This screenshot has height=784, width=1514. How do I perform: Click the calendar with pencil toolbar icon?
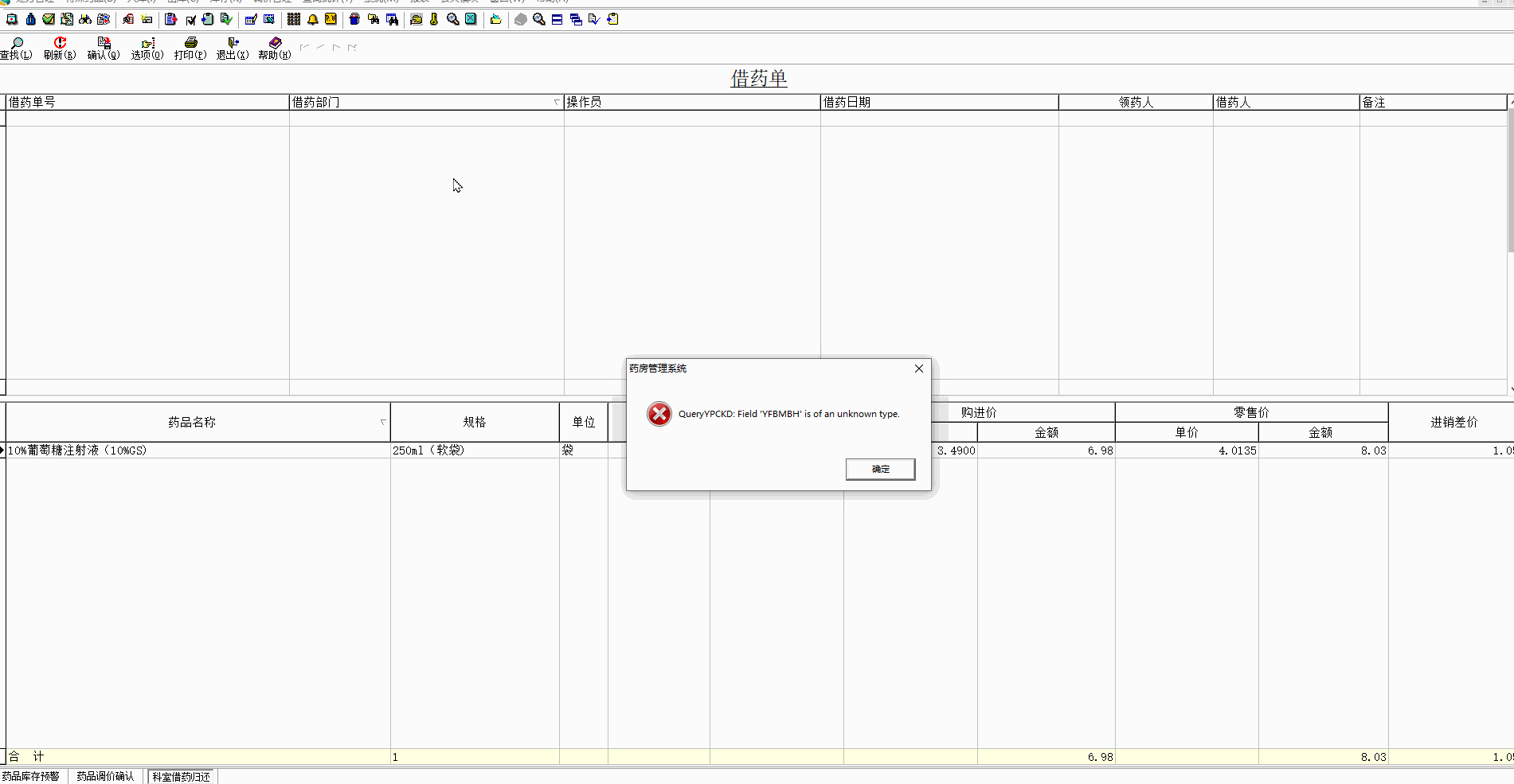coord(251,19)
